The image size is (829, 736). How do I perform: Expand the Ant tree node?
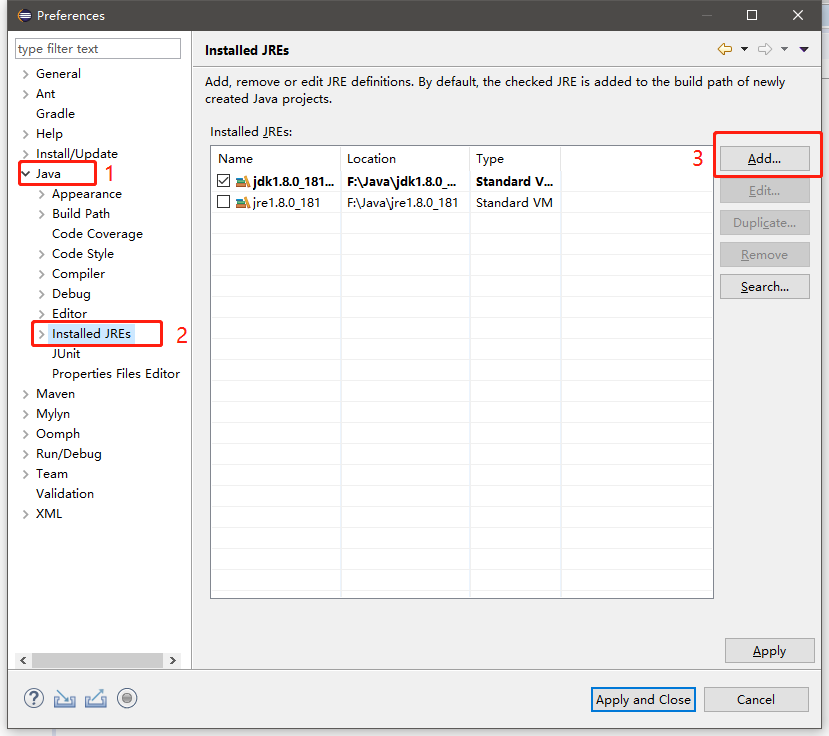tap(25, 94)
